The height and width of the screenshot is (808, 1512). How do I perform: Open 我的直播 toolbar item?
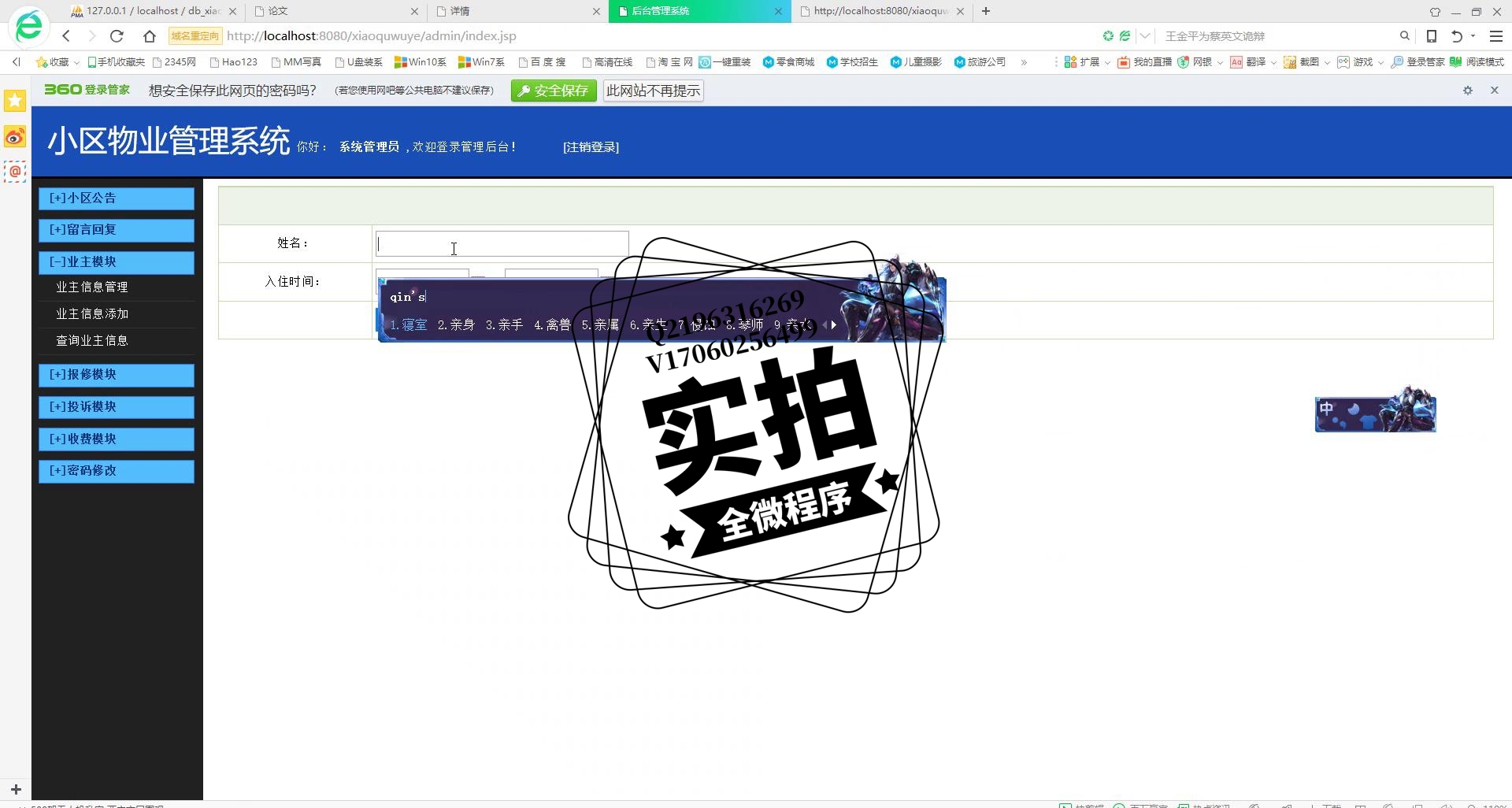tap(1144, 62)
